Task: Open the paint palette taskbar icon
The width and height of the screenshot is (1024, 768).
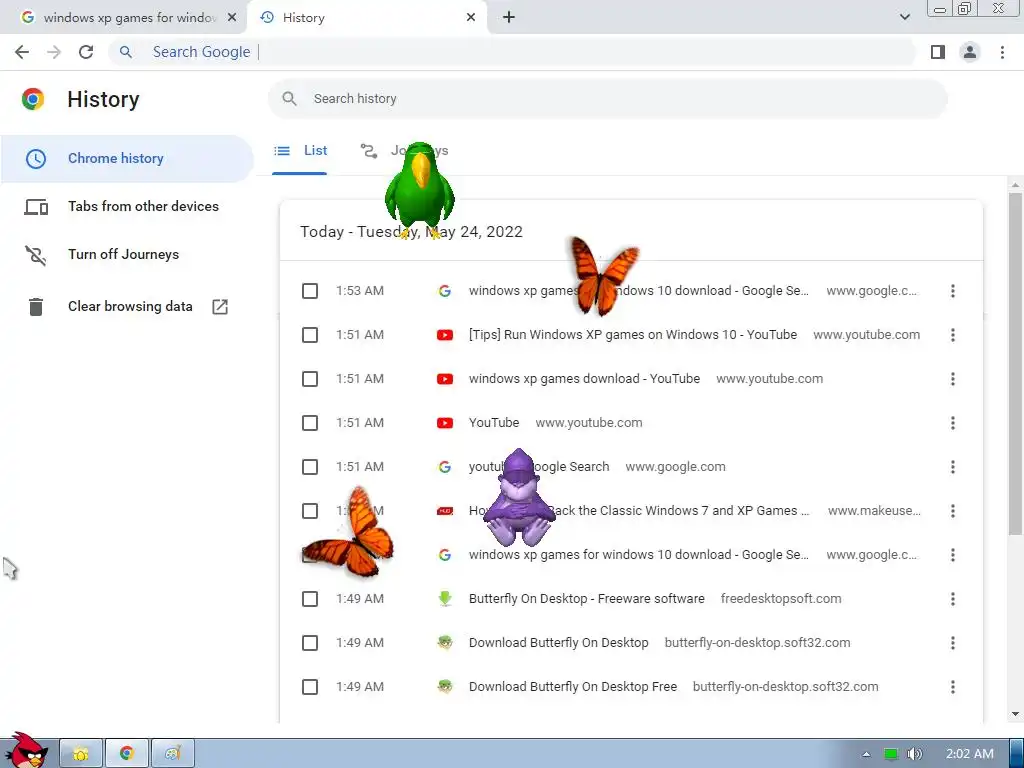Action: [172, 754]
